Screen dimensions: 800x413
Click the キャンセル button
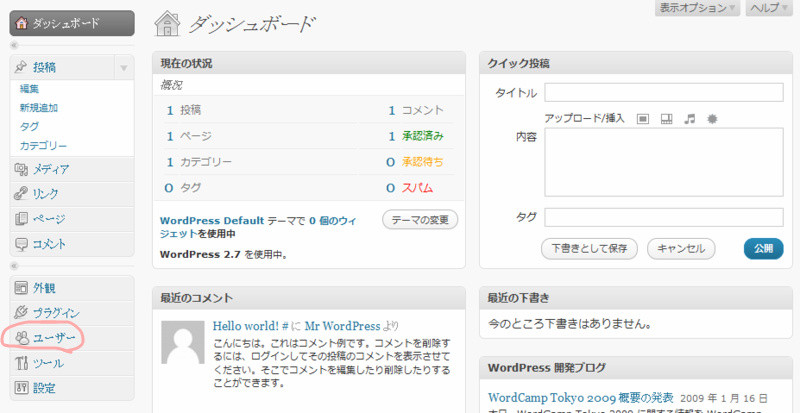tap(681, 249)
